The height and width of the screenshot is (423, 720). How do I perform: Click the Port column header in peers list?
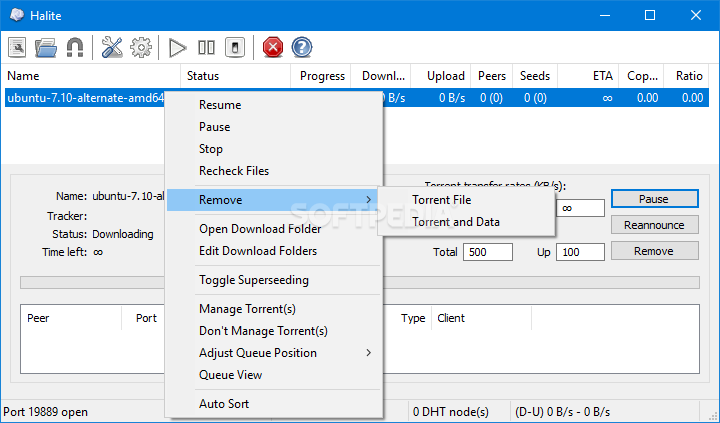click(146, 318)
